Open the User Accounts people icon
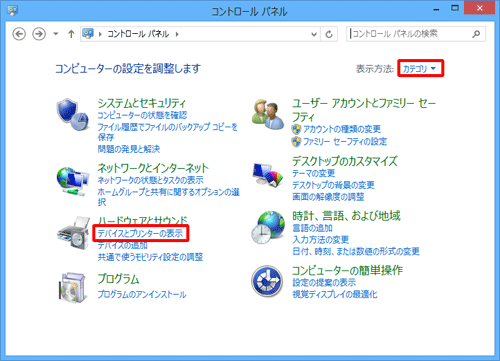The image size is (500, 361). pos(268,114)
